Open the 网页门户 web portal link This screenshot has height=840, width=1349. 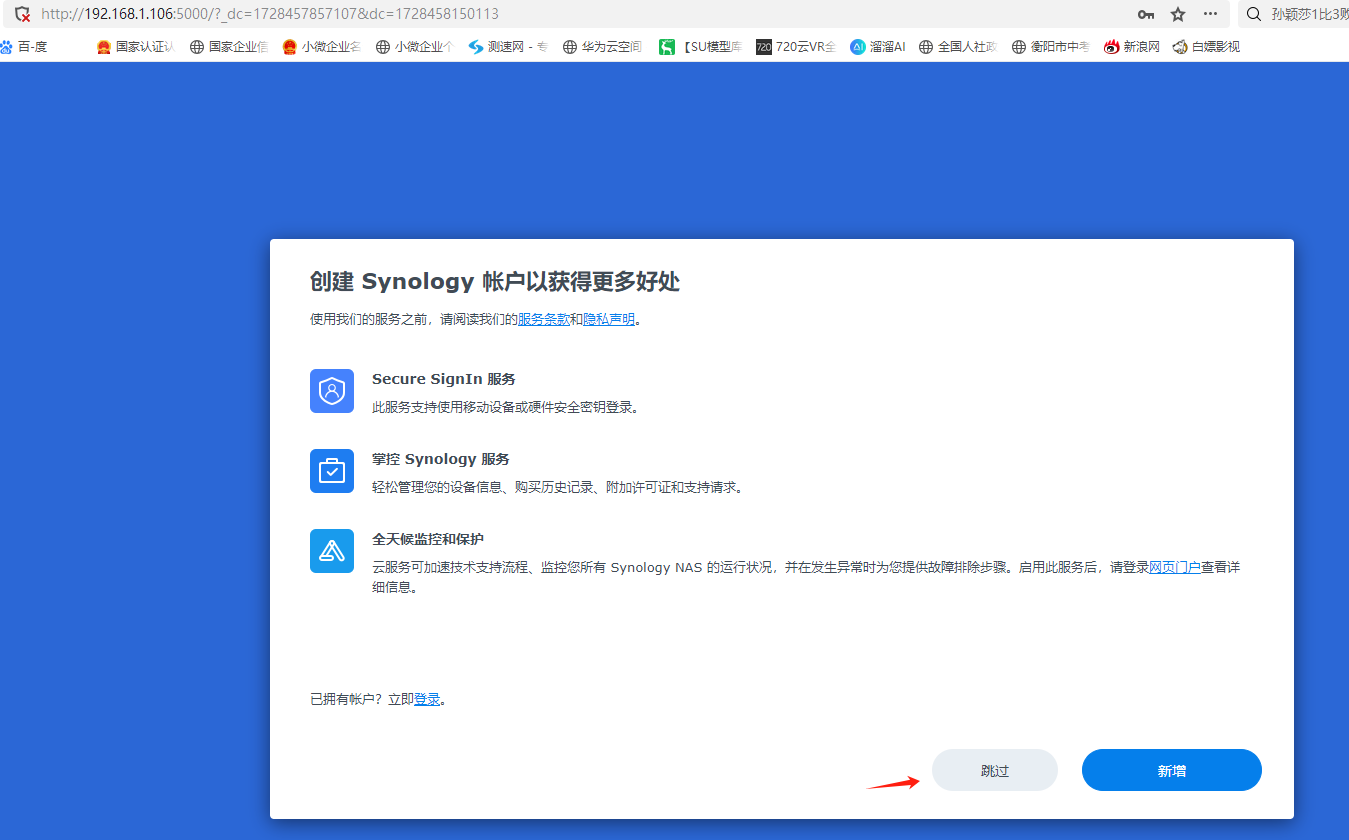(1175, 567)
